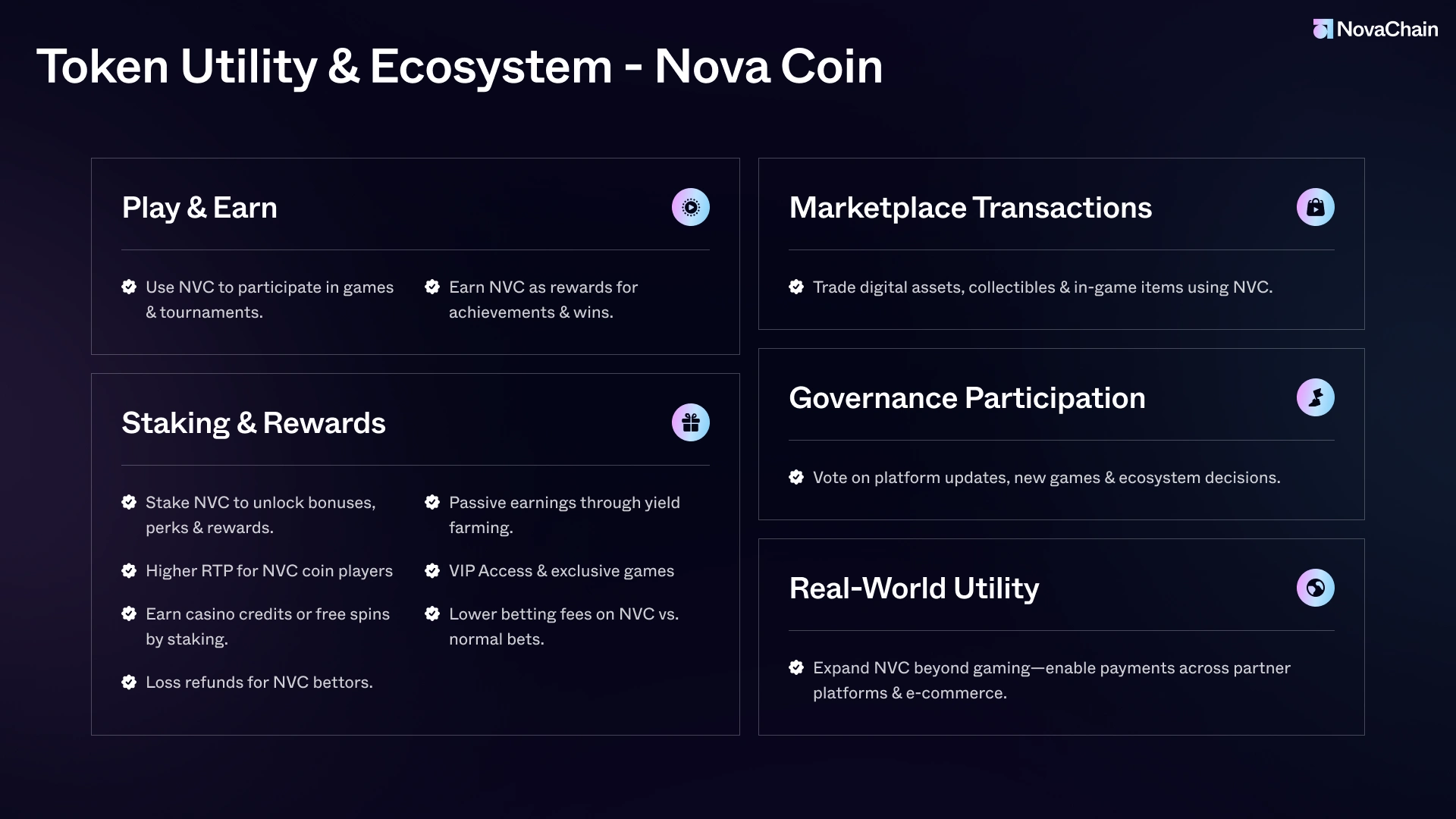The width and height of the screenshot is (1456, 819).
Task: Click checkmark badge beside 'Trade digital assets'
Action: tap(796, 287)
